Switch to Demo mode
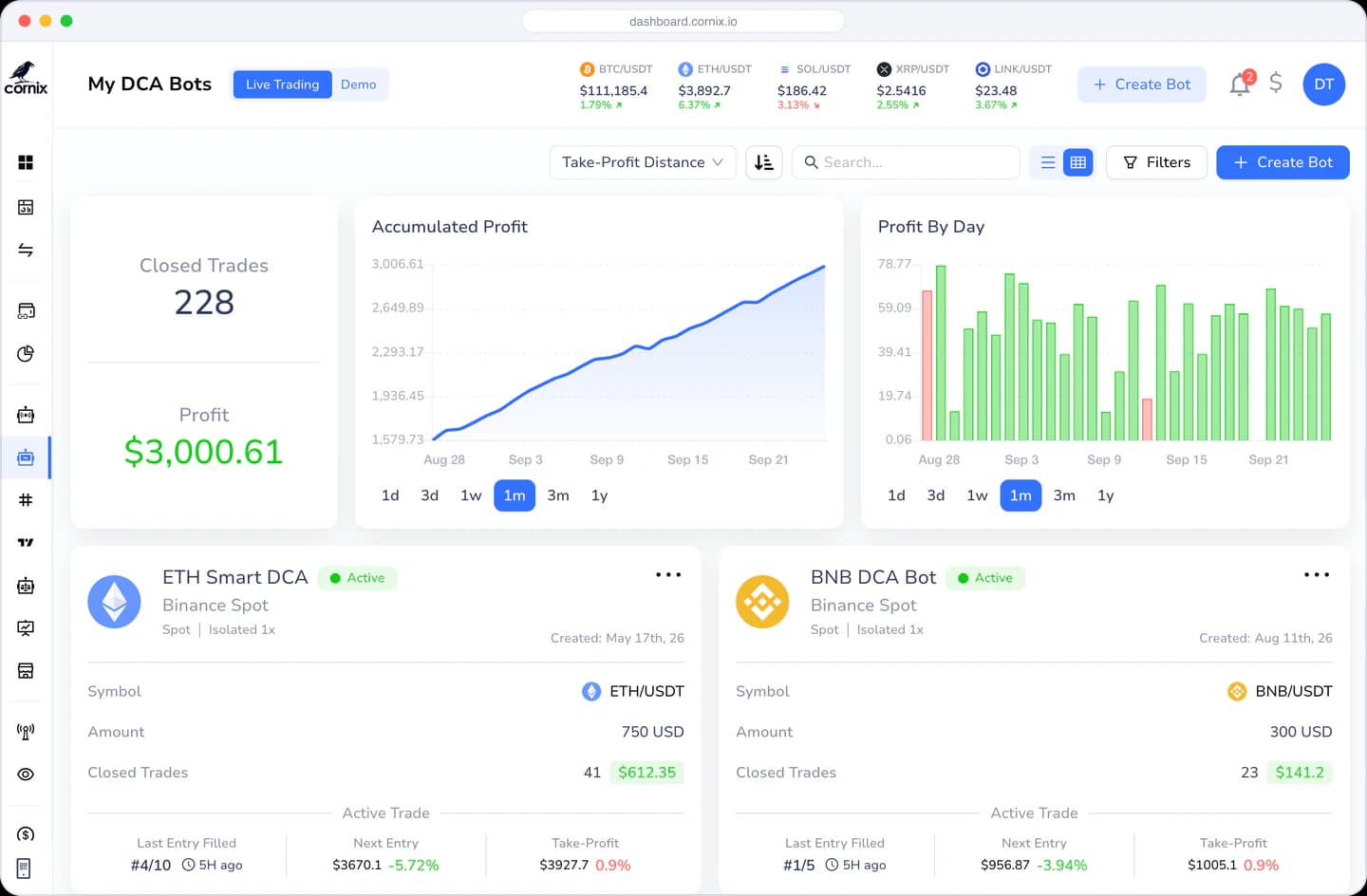Viewport: 1367px width, 896px height. 359,84
